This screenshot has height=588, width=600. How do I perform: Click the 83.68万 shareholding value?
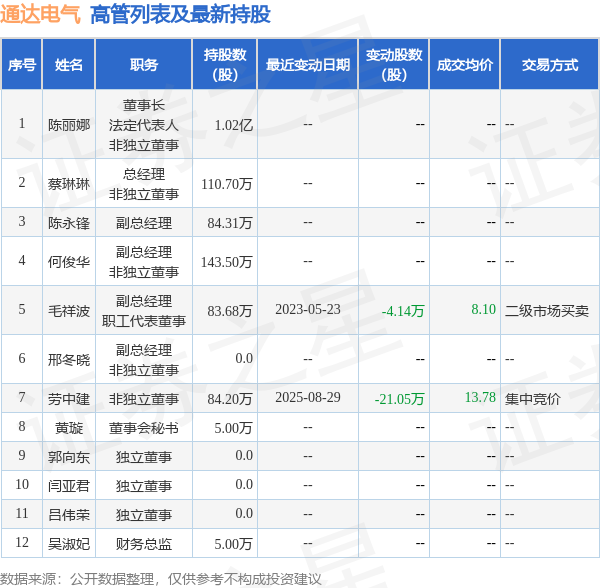pyautogui.click(x=230, y=311)
